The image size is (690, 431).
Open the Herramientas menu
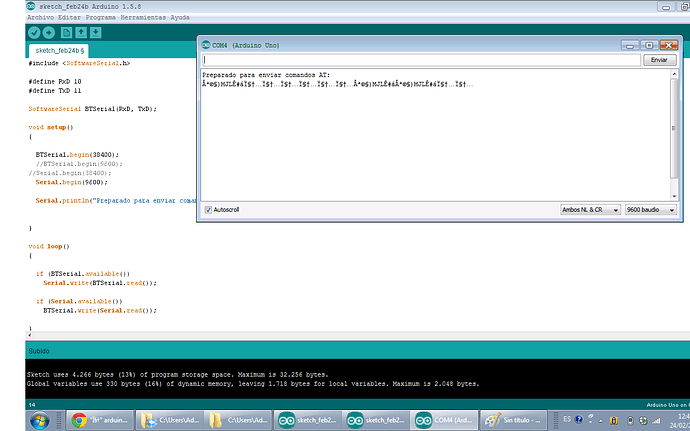(143, 18)
